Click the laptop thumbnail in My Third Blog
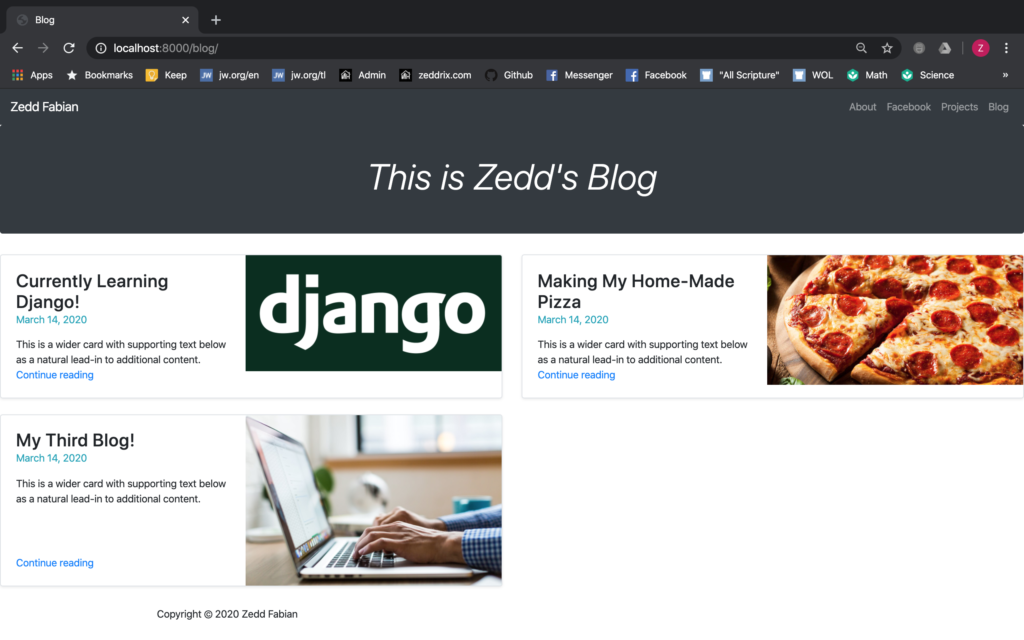1024x640 pixels. 374,500
